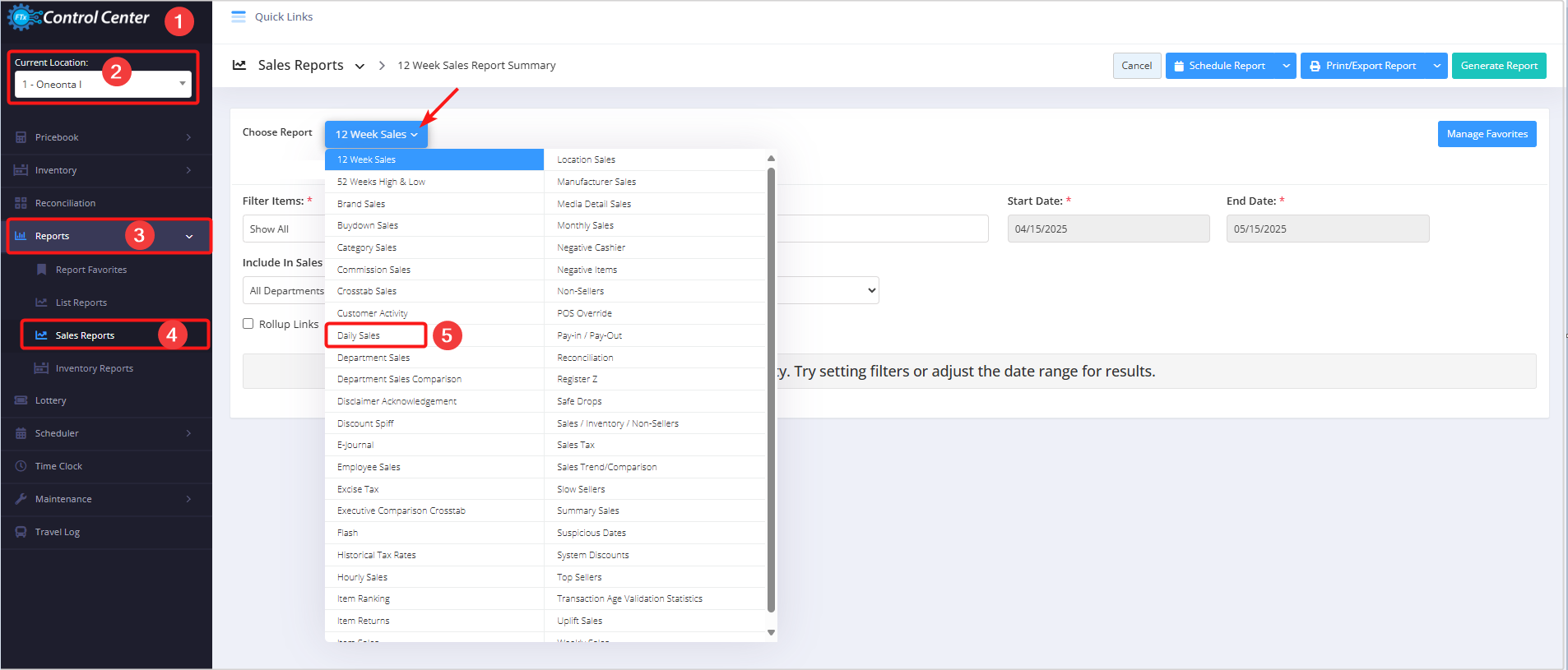Click the Start Date field
Screen dimensions: 1568x670
coord(1108,229)
